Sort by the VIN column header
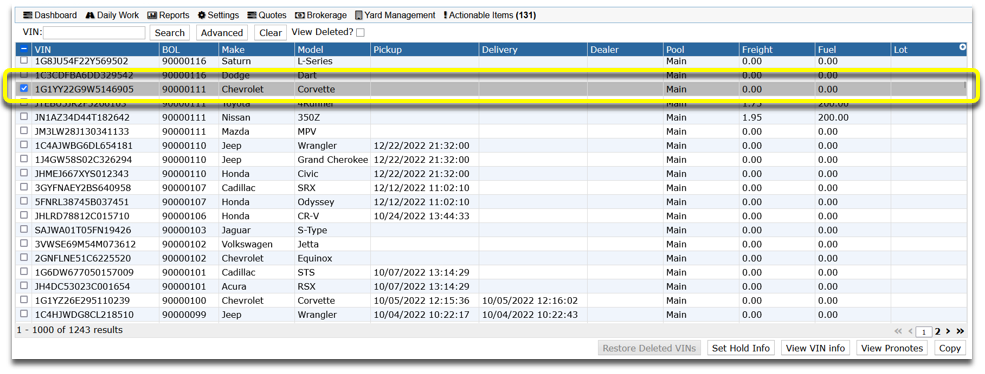The height and width of the screenshot is (374, 985). pyautogui.click(x=95, y=50)
